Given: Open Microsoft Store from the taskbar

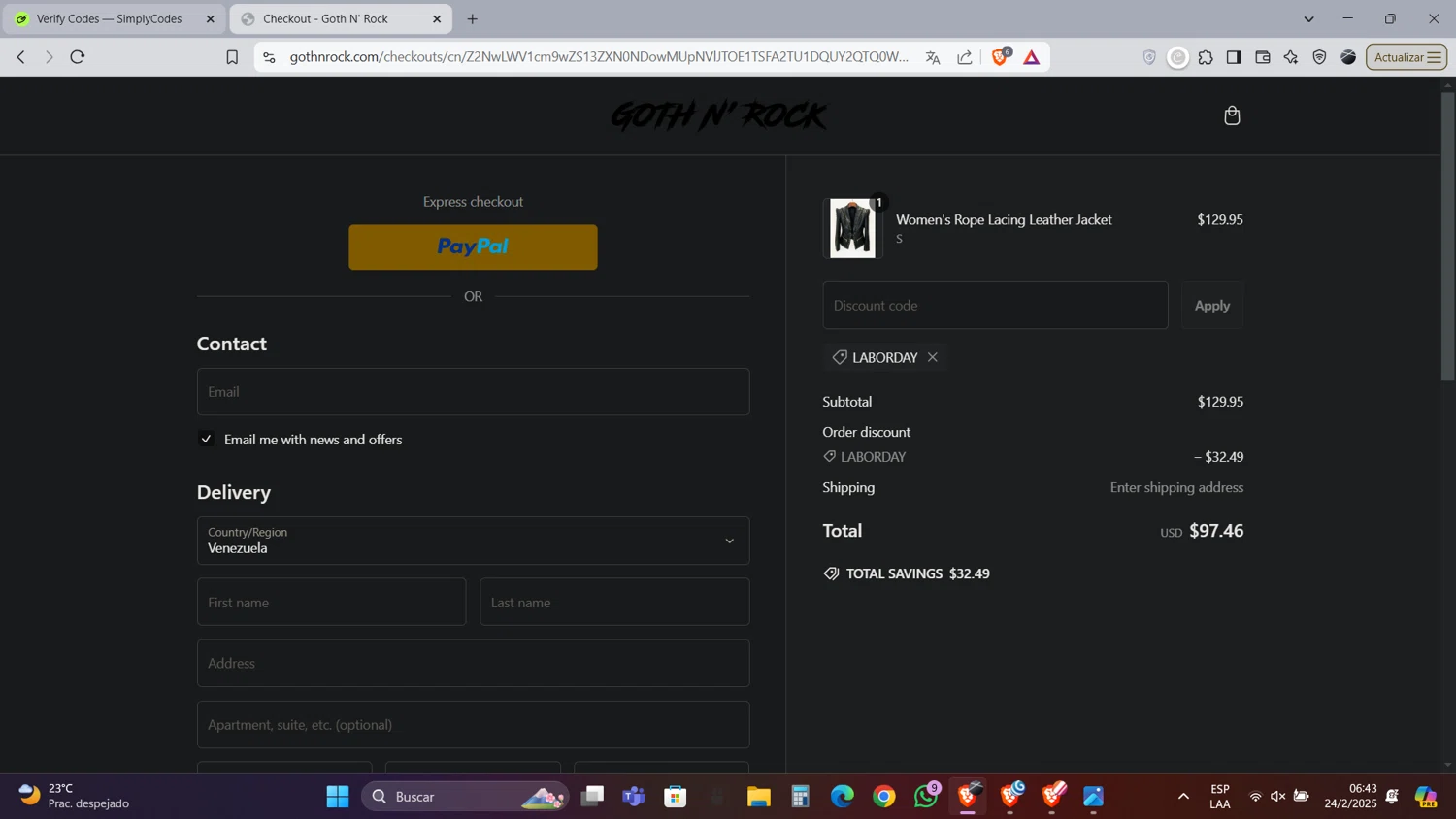Looking at the screenshot, I should tap(676, 797).
